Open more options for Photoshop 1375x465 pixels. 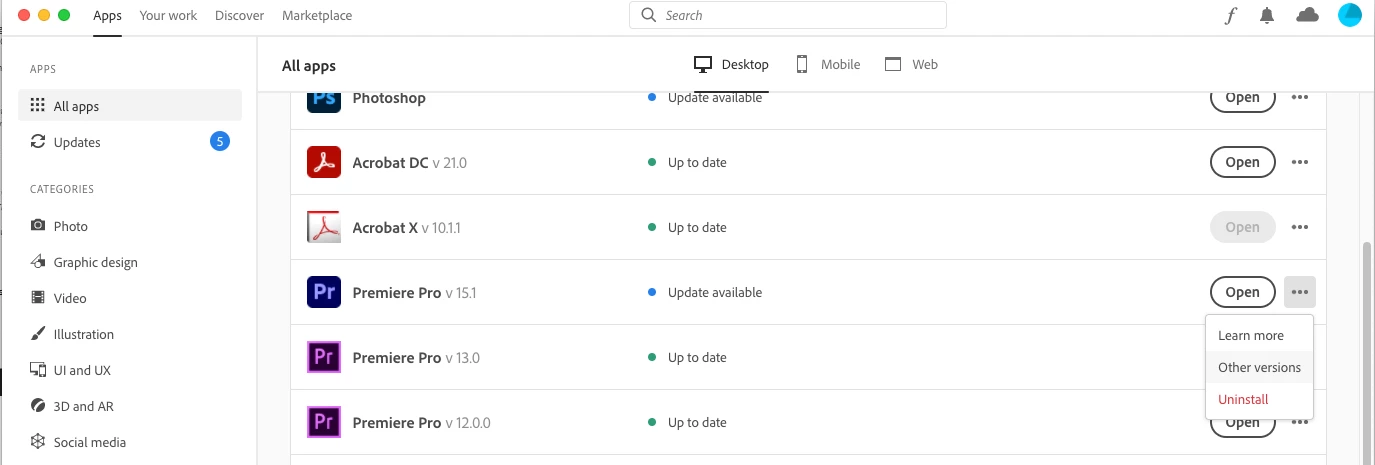(1300, 98)
